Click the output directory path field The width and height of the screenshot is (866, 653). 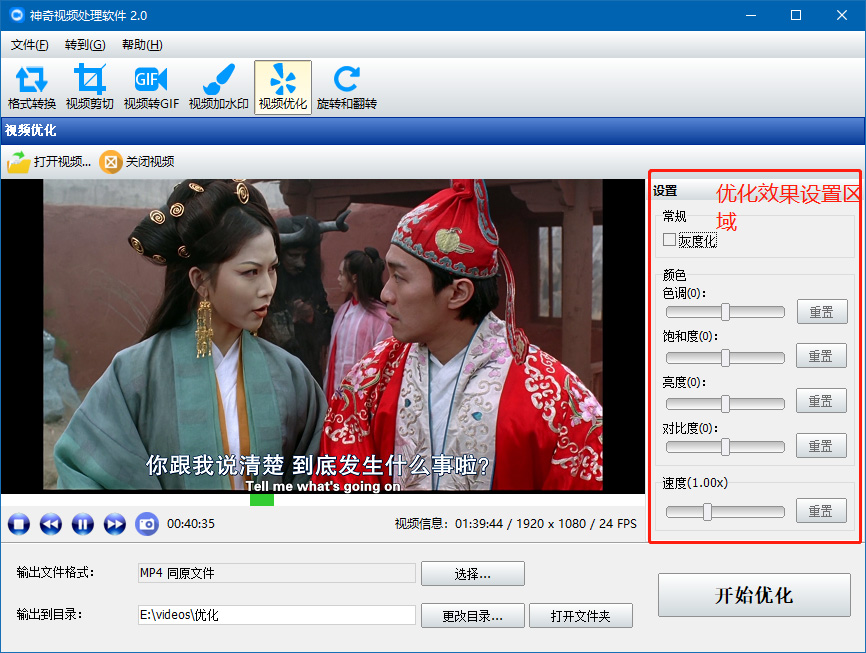[276, 615]
